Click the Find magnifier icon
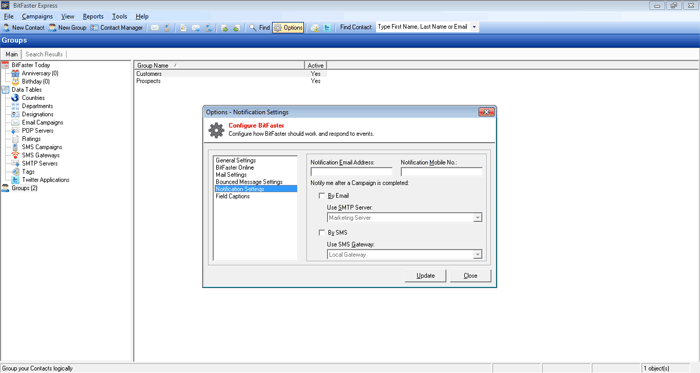The image size is (700, 373). (x=253, y=28)
